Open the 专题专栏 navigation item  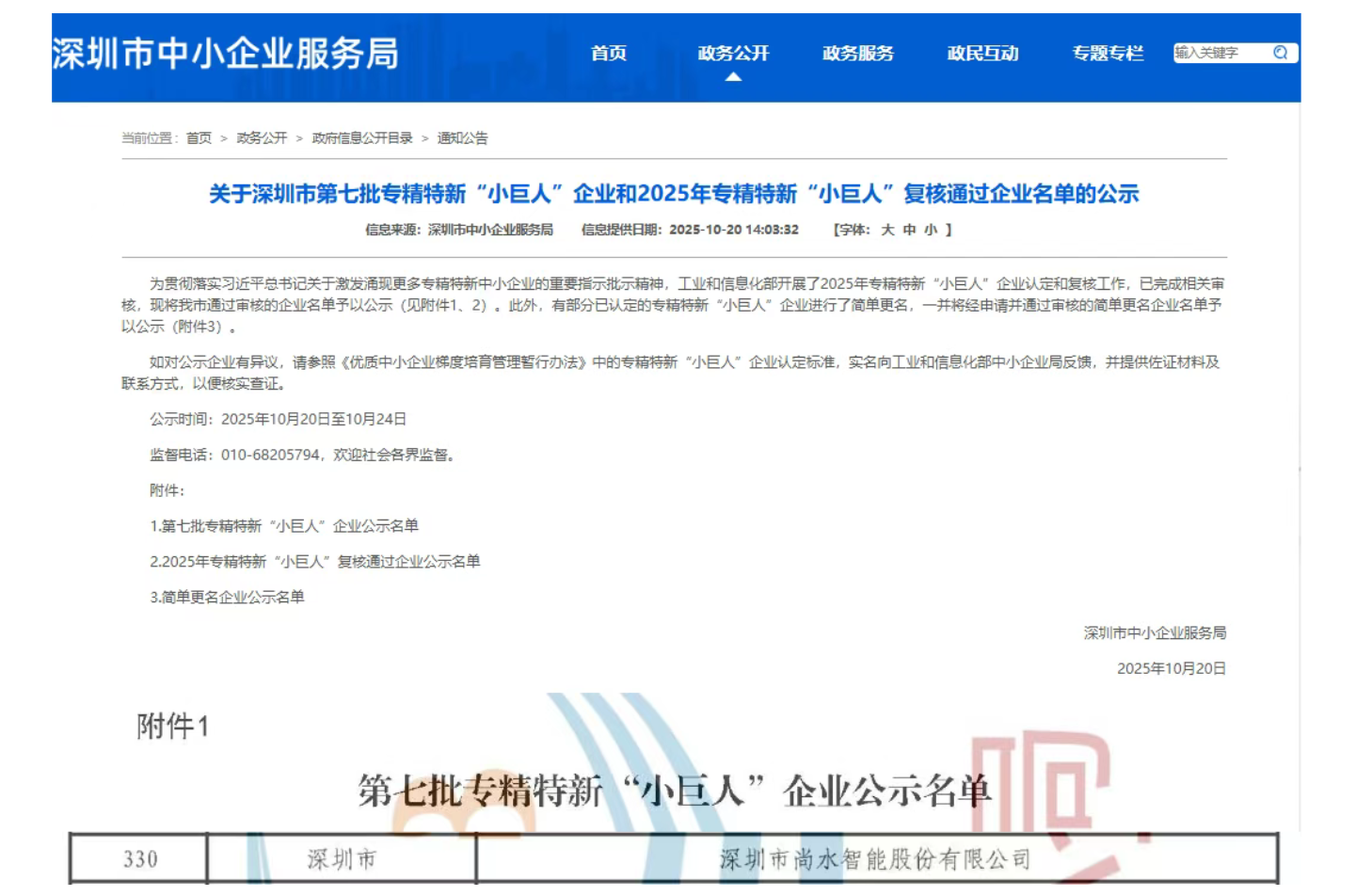pyautogui.click(x=1108, y=54)
